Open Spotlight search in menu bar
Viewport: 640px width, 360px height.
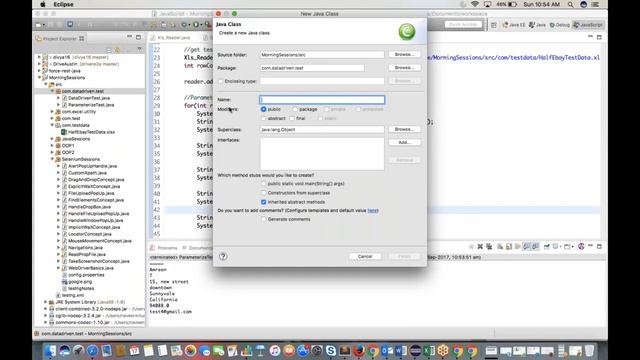pyautogui.click(x=570, y=4)
